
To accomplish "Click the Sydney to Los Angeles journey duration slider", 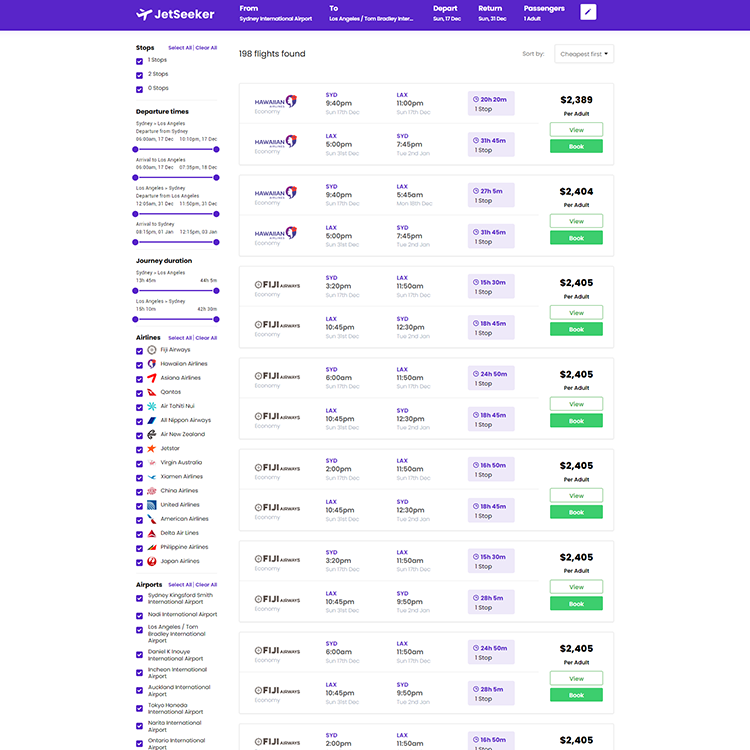I will pyautogui.click(x=176, y=291).
